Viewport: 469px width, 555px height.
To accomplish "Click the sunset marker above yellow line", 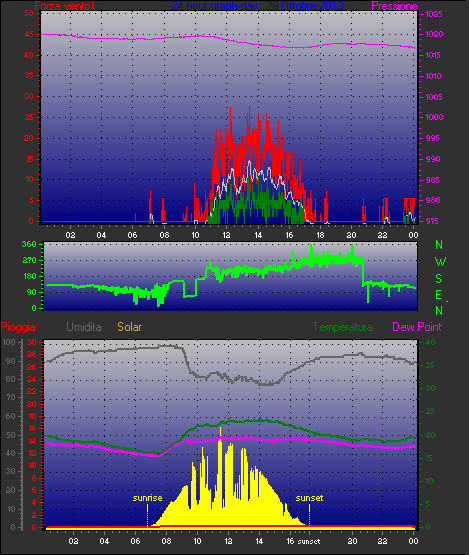I will [309, 498].
